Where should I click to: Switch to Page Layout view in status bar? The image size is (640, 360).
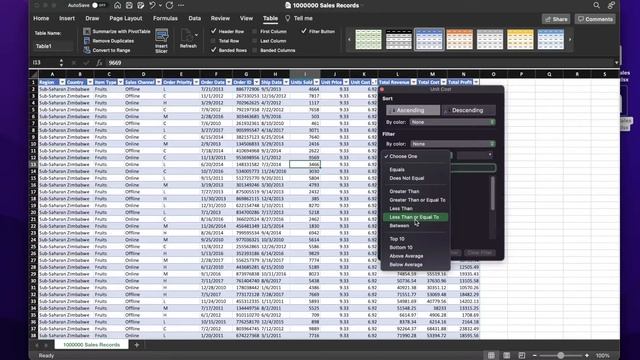point(507,356)
